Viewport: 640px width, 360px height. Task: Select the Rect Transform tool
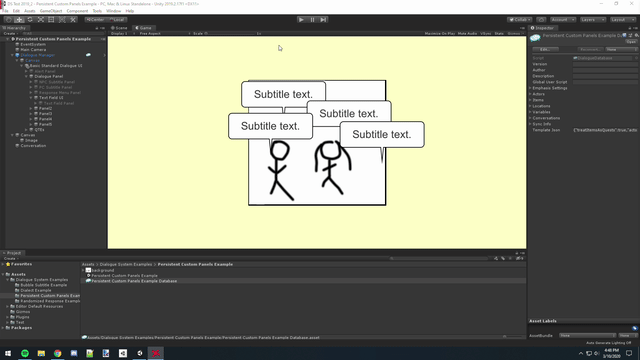pos(51,20)
